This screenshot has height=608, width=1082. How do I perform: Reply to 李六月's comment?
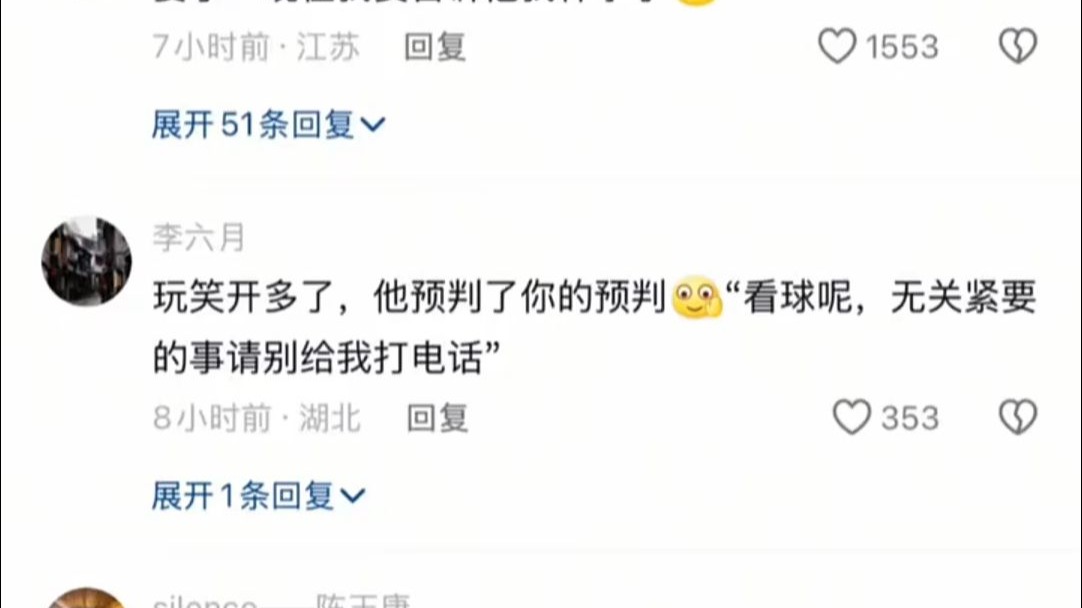[x=437, y=418]
